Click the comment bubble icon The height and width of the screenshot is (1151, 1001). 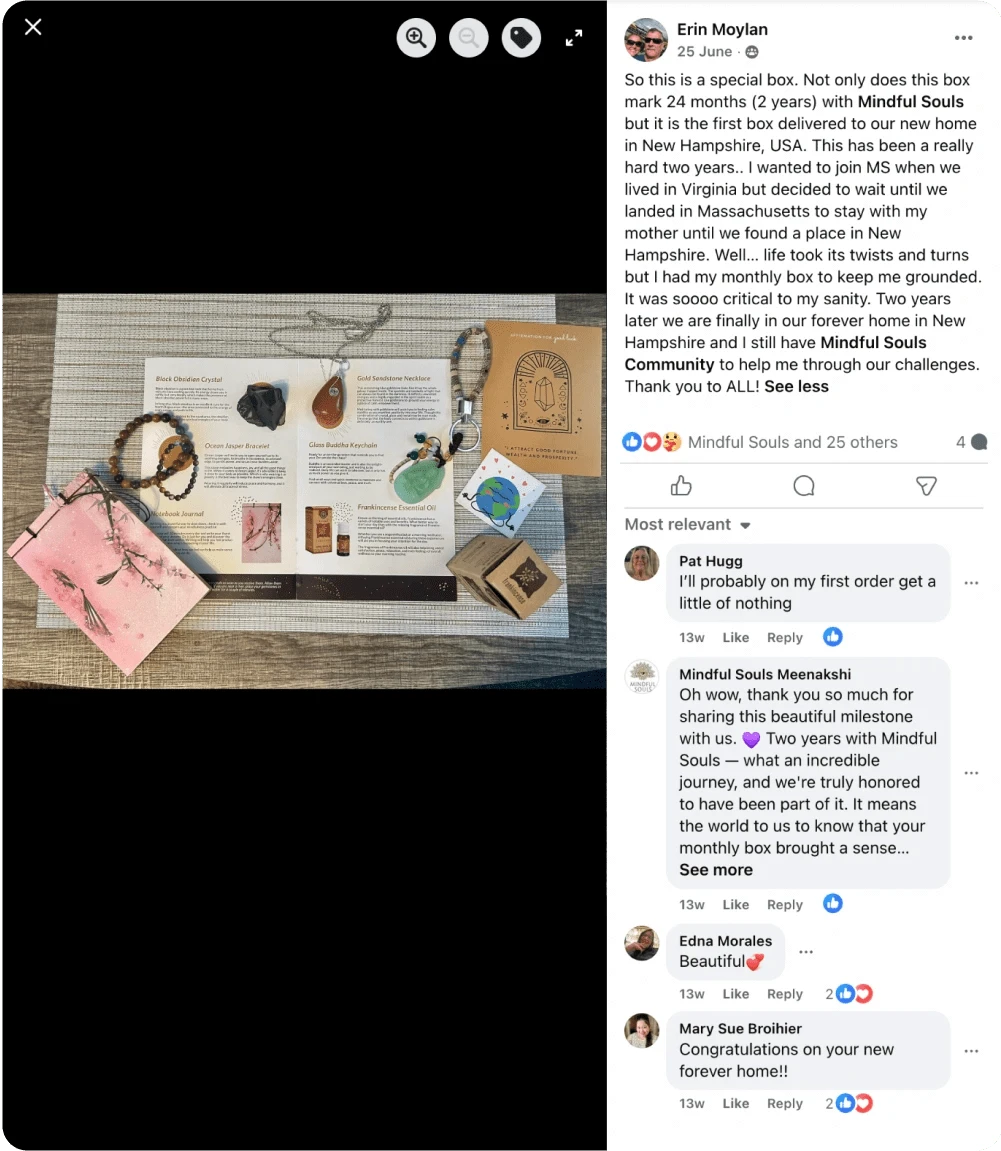tap(804, 486)
